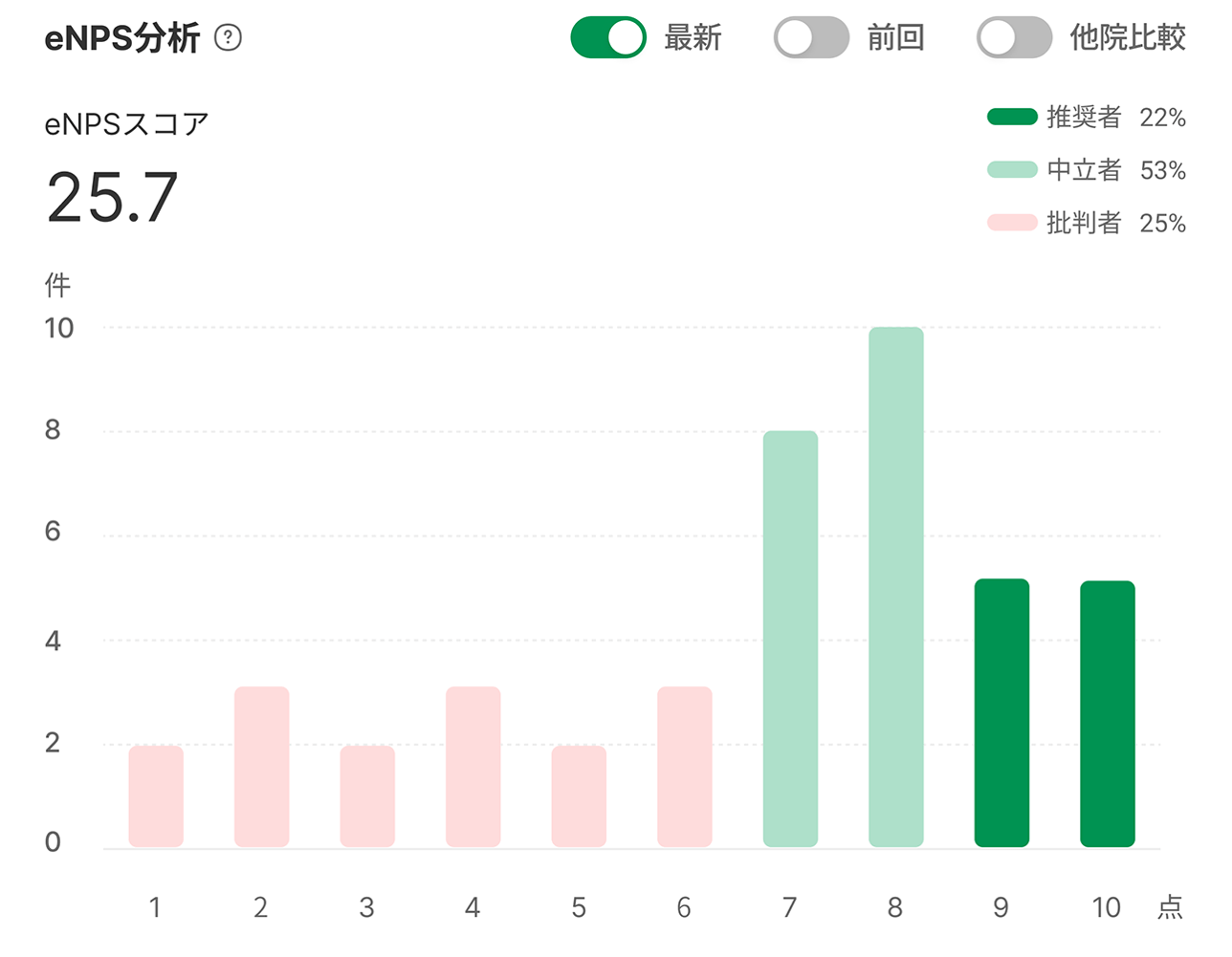Click the dark green 推奨者 legend swatch

[1012, 118]
